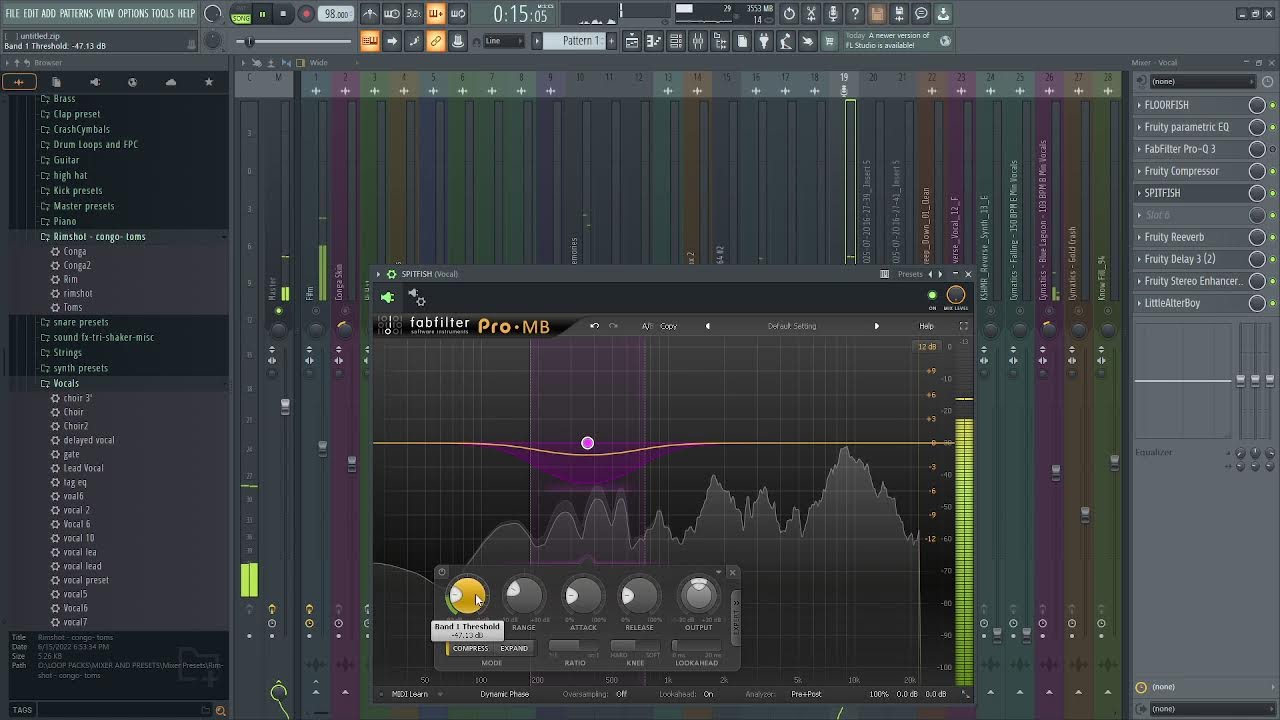Open the VIEW menu

(105, 13)
